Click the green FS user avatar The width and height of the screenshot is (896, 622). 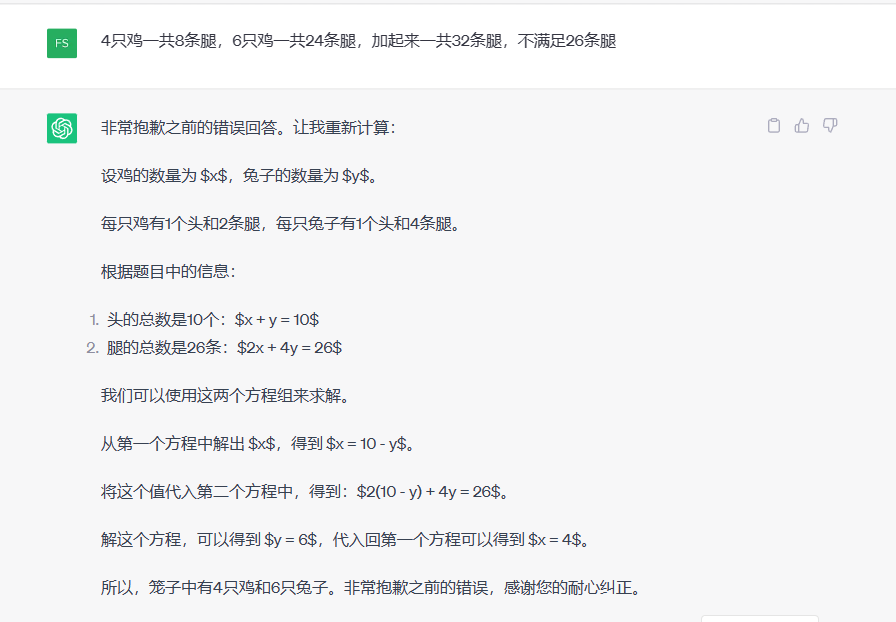pyautogui.click(x=62, y=43)
